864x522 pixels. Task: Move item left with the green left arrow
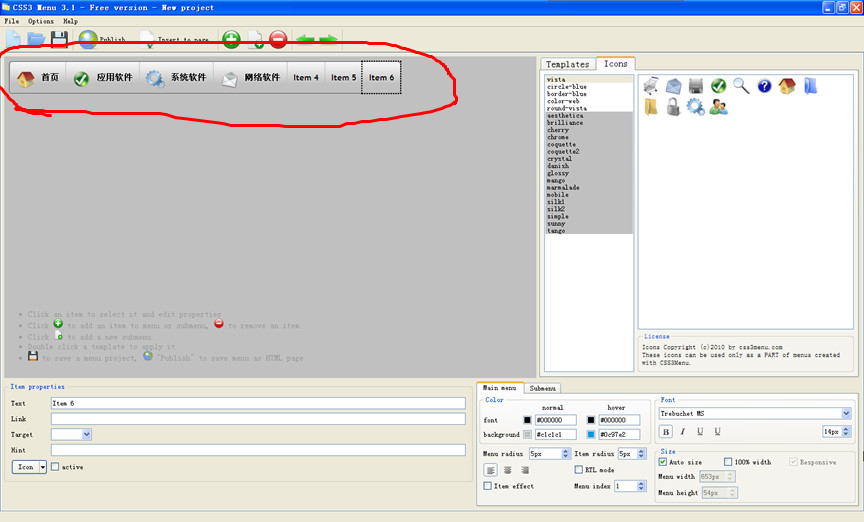(x=305, y=39)
